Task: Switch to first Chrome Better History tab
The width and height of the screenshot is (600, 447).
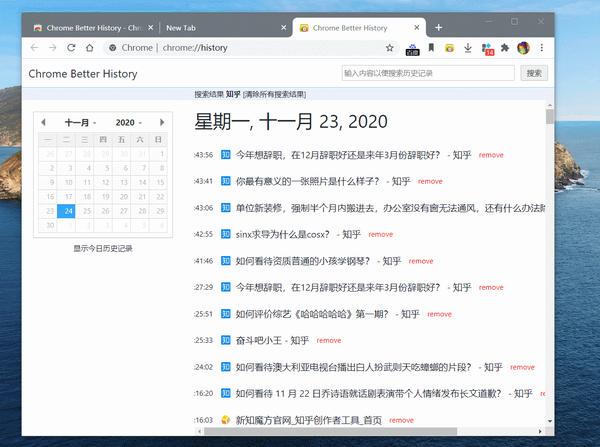Action: click(93, 28)
